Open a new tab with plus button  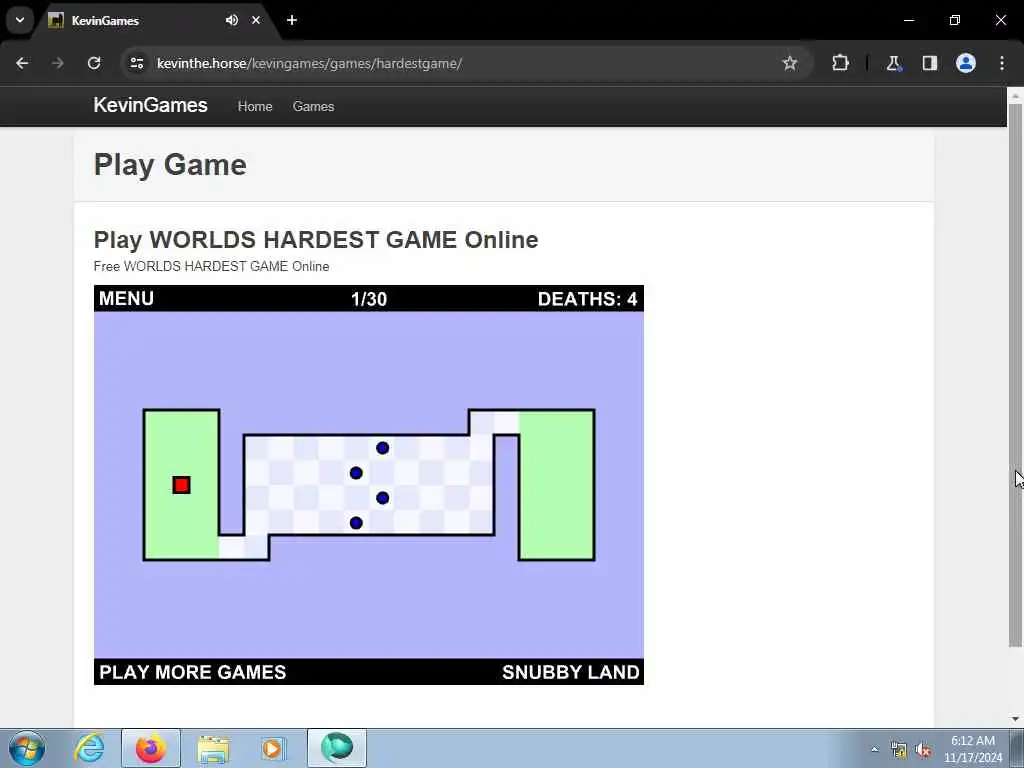pyautogui.click(x=292, y=20)
